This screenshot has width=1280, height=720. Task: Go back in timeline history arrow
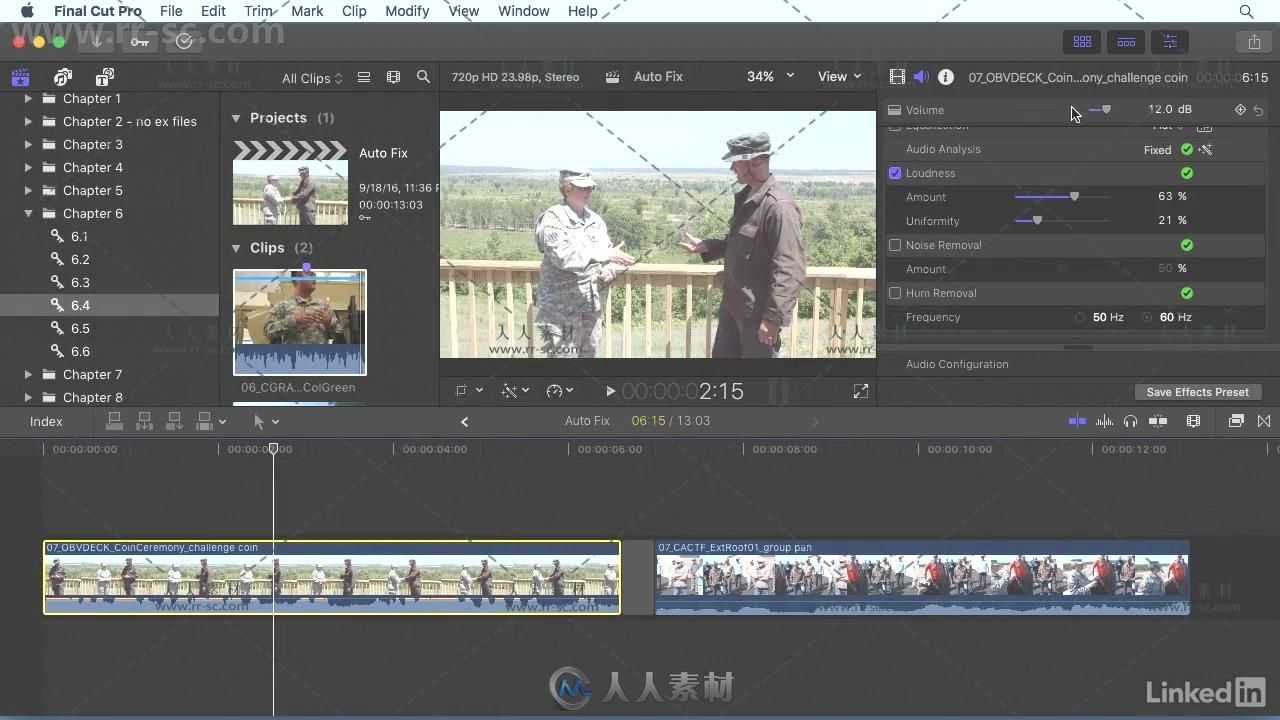pyautogui.click(x=464, y=421)
